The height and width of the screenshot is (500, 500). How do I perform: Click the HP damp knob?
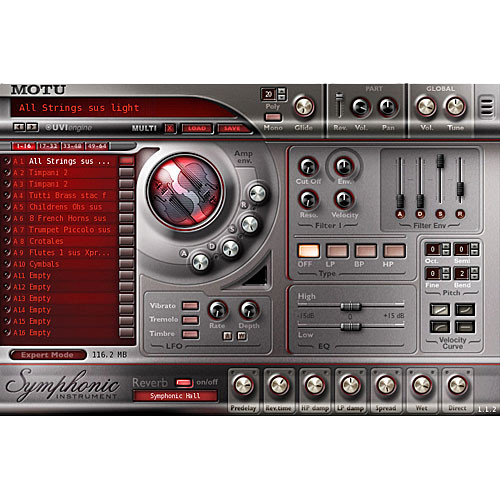(x=315, y=385)
